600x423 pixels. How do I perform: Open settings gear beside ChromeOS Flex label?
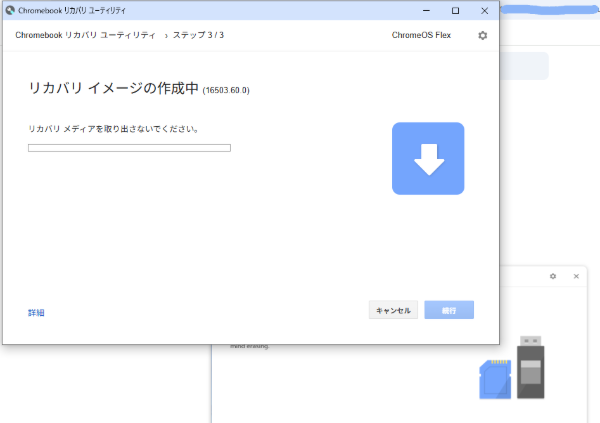(x=483, y=35)
